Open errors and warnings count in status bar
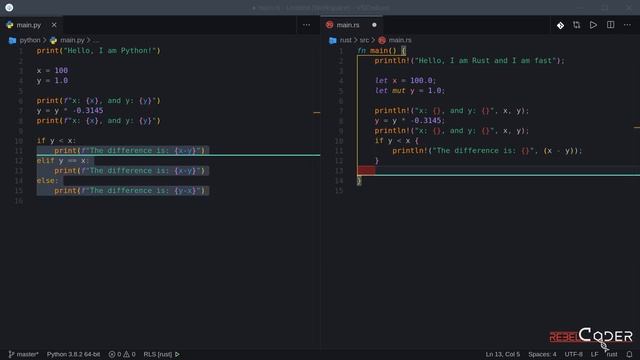Viewport: 640px width, 360px height. point(122,354)
